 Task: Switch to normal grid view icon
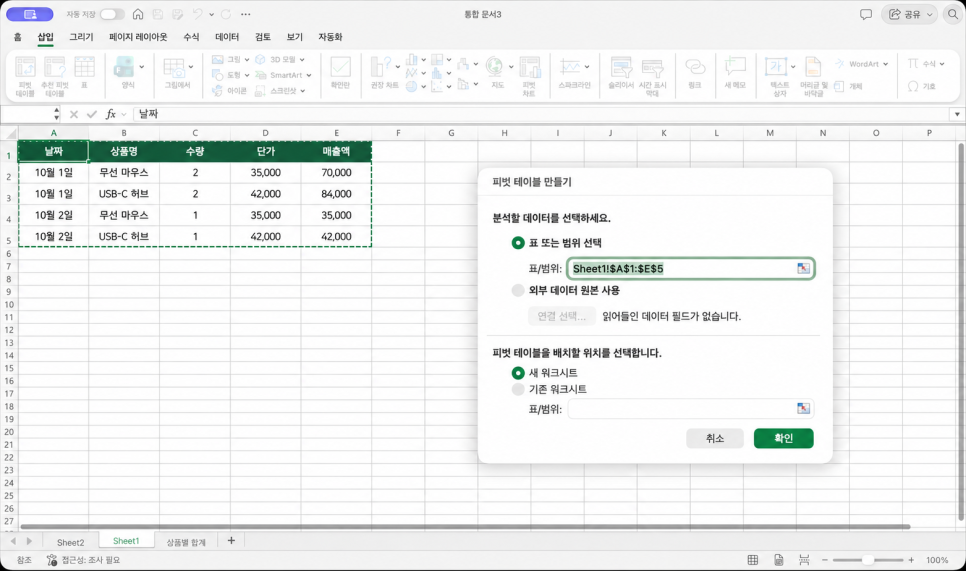coord(753,560)
